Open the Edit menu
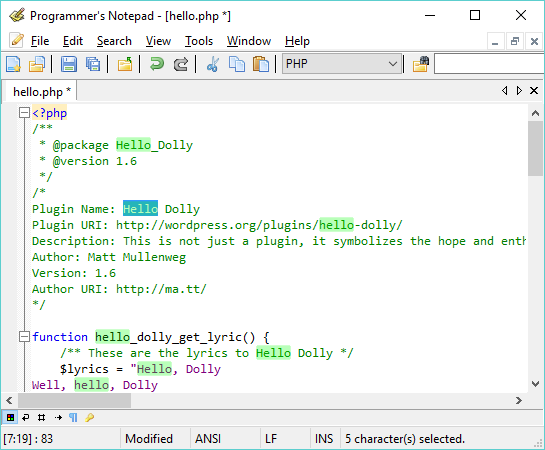 [73, 41]
